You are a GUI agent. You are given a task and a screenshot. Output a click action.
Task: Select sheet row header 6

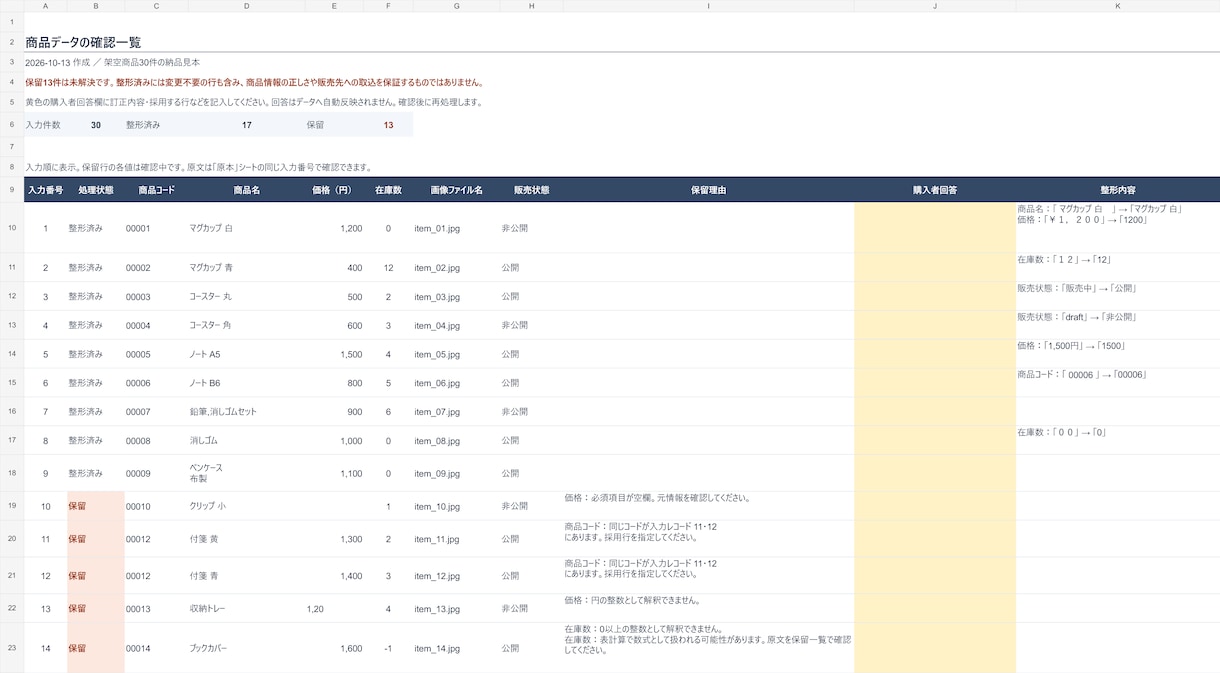(11, 125)
